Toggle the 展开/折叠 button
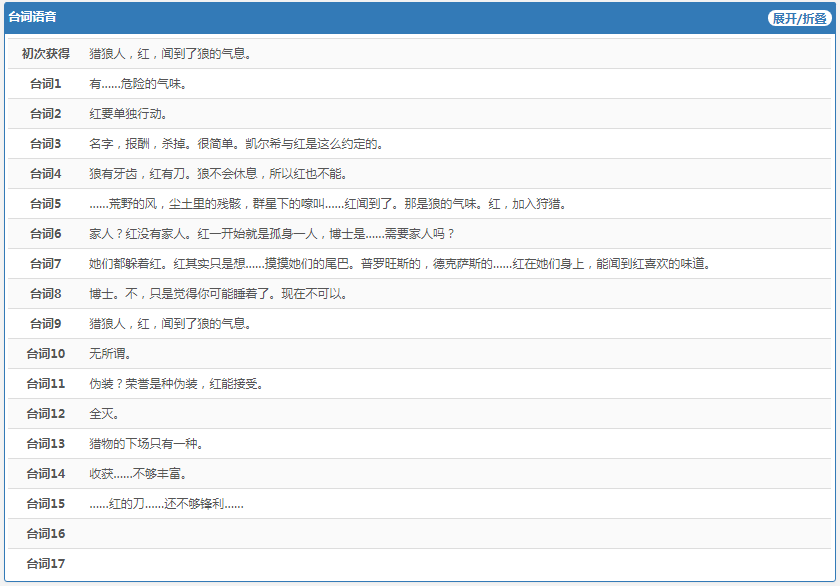The height and width of the screenshot is (586, 840). [x=799, y=18]
